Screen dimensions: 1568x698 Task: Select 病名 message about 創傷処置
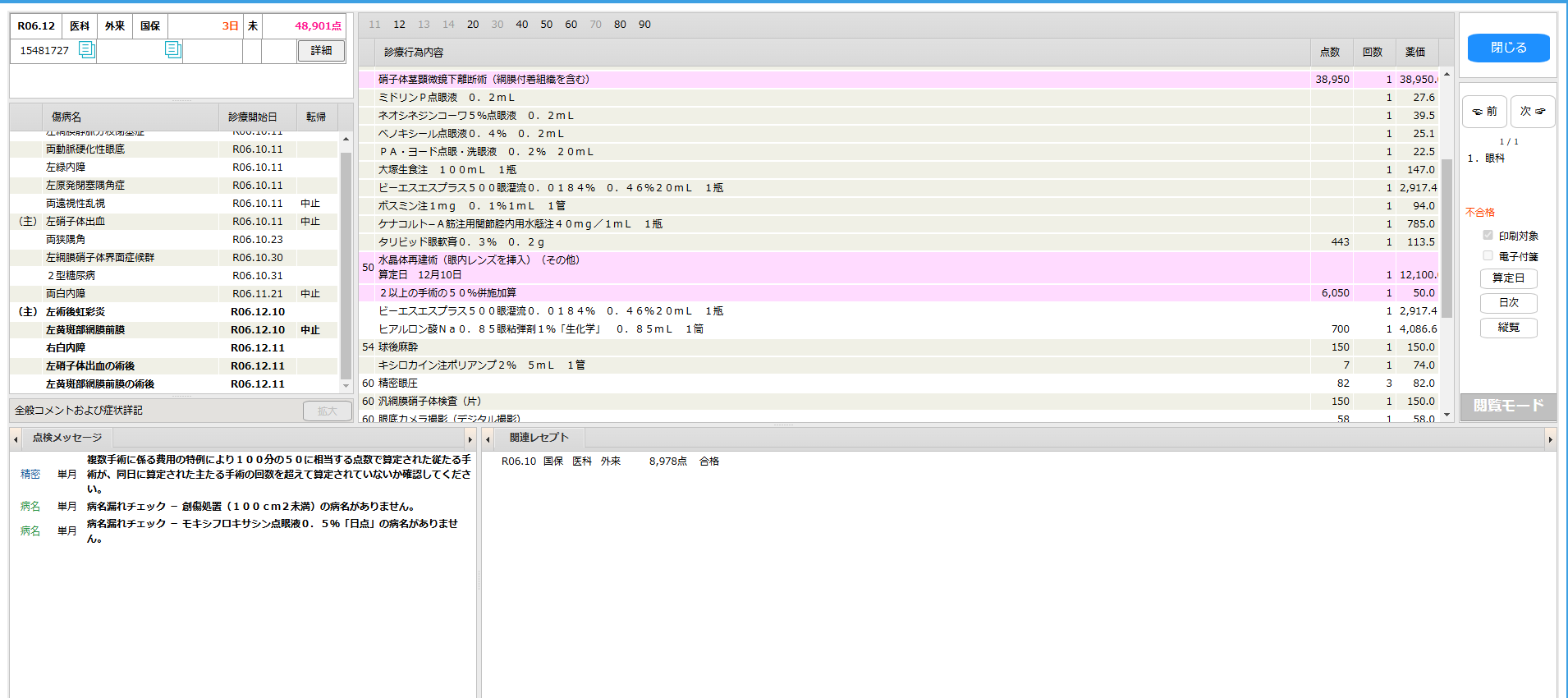click(245, 507)
